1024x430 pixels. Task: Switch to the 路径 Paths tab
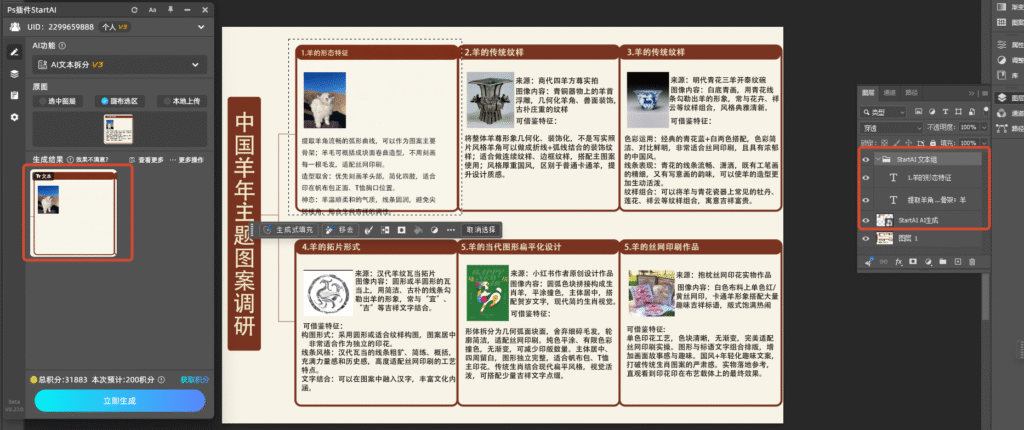point(911,93)
